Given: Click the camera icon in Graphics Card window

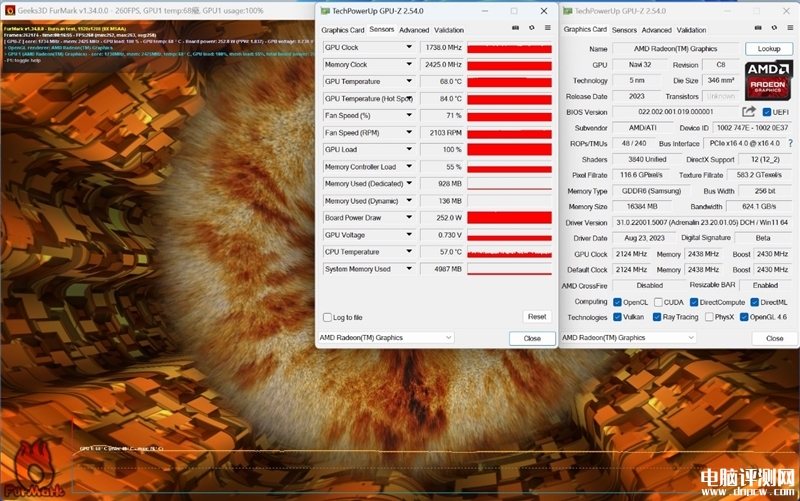Looking at the screenshot, I should 758,28.
